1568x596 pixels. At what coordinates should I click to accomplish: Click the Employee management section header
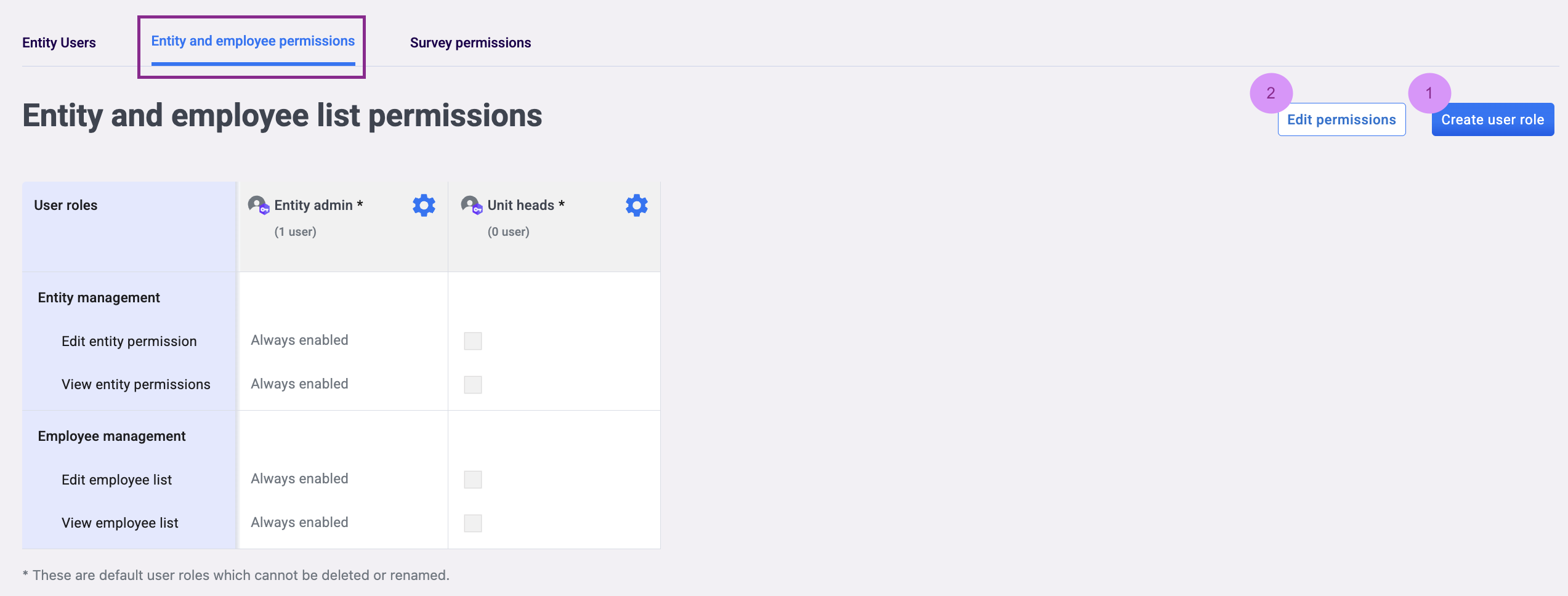coord(111,436)
